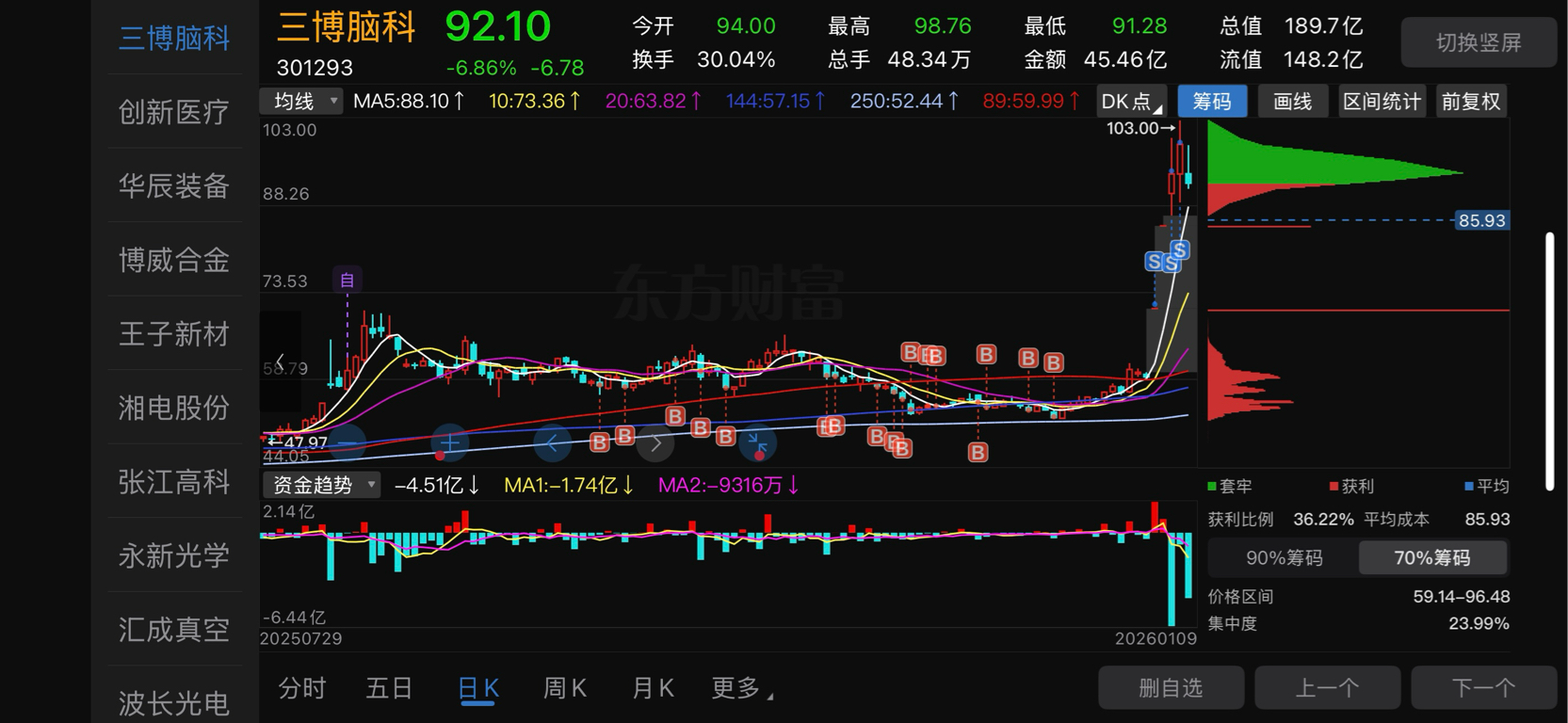Toggle the 画线 drawing mode
The image size is (1568, 723).
pyautogui.click(x=1292, y=102)
